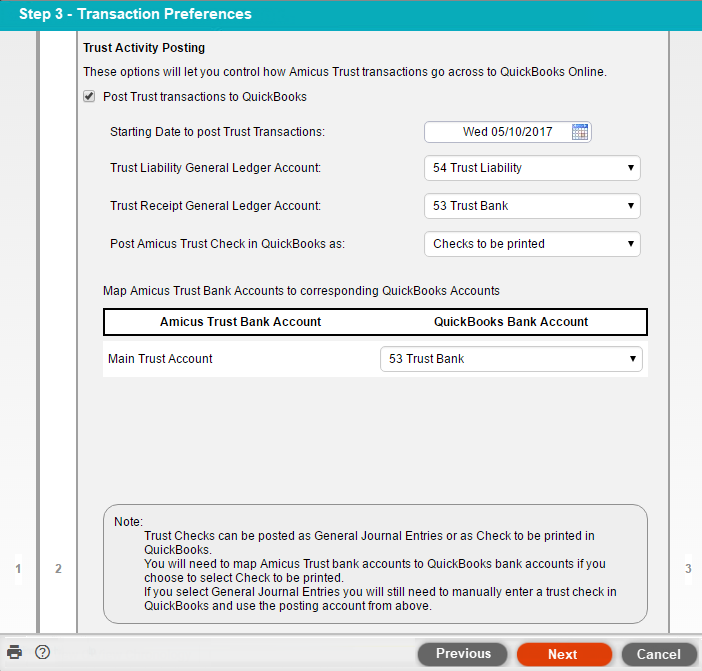The image size is (702, 671).
Task: Cancel the setup wizard
Action: pyautogui.click(x=659, y=654)
